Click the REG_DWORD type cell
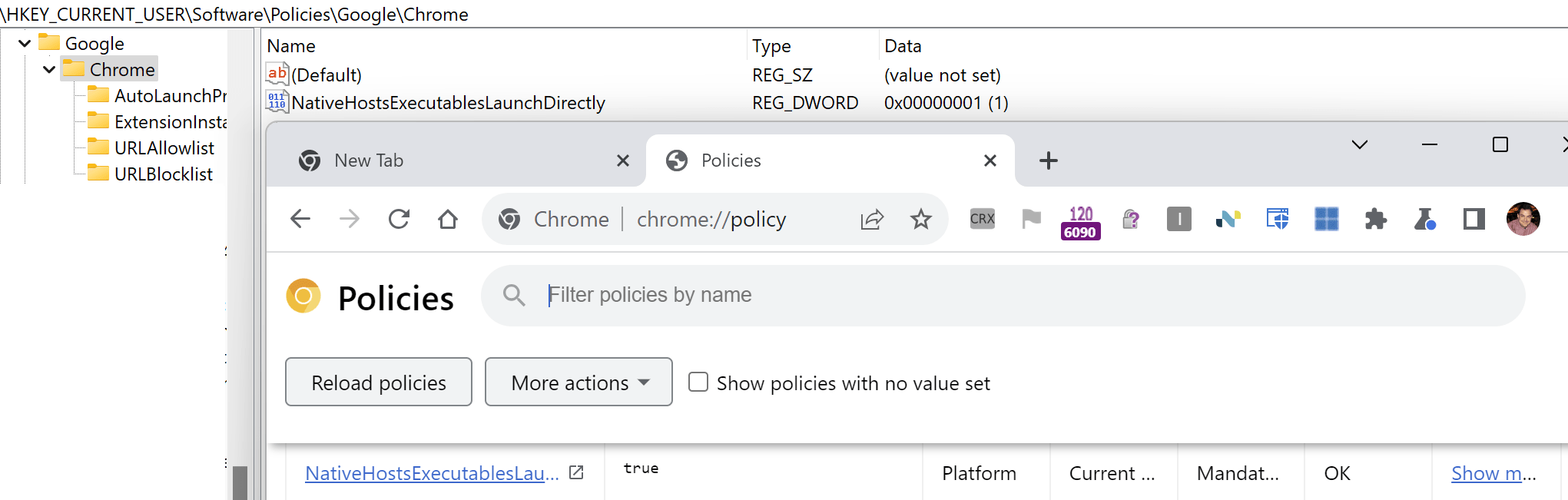The image size is (1568, 500). click(805, 102)
